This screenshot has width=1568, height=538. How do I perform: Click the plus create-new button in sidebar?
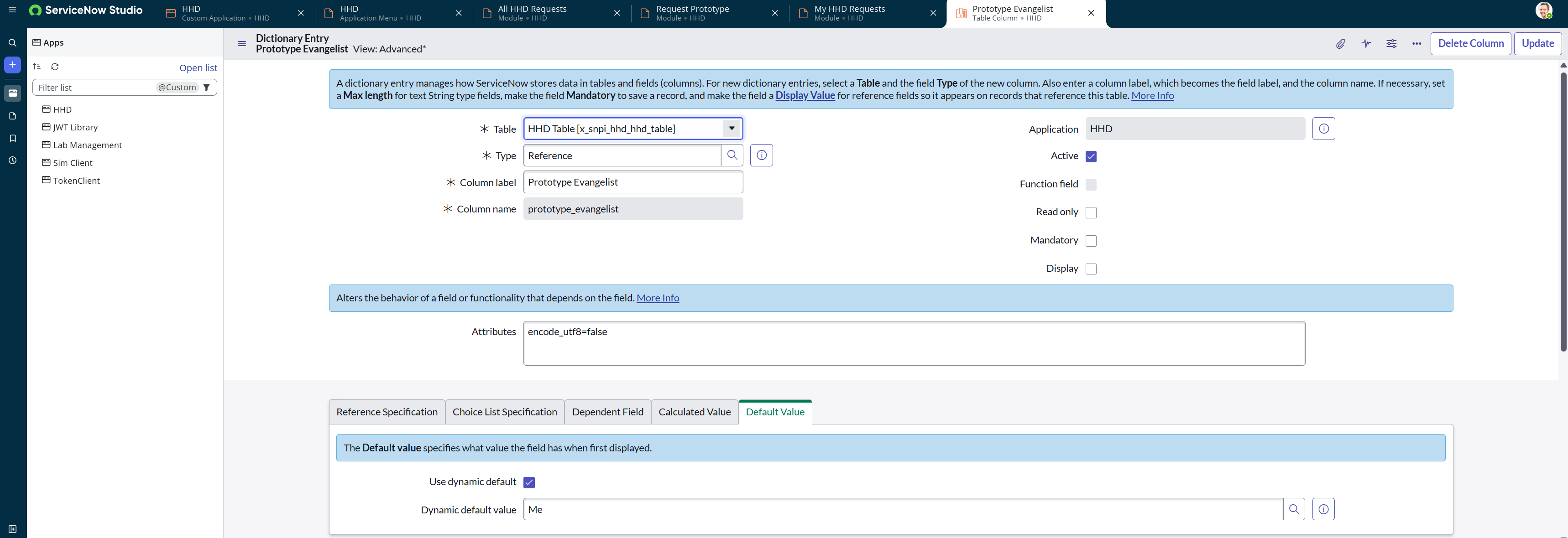pyautogui.click(x=12, y=65)
